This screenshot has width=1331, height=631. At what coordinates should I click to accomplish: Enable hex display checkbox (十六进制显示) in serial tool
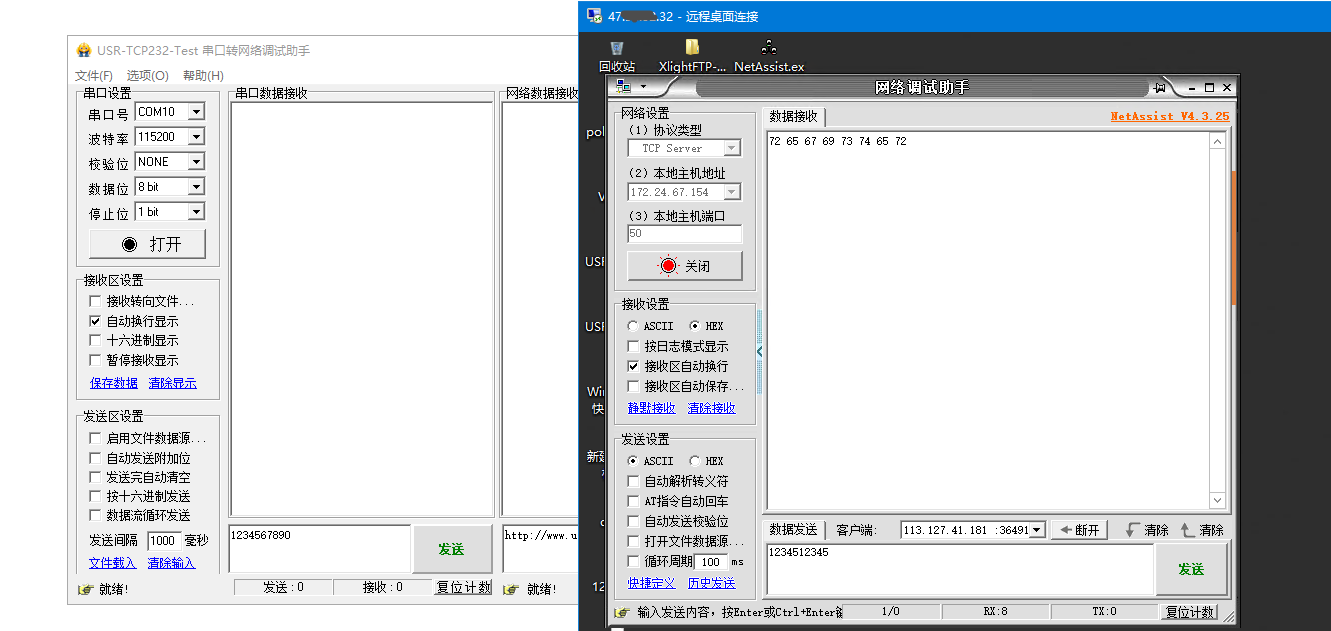95,340
